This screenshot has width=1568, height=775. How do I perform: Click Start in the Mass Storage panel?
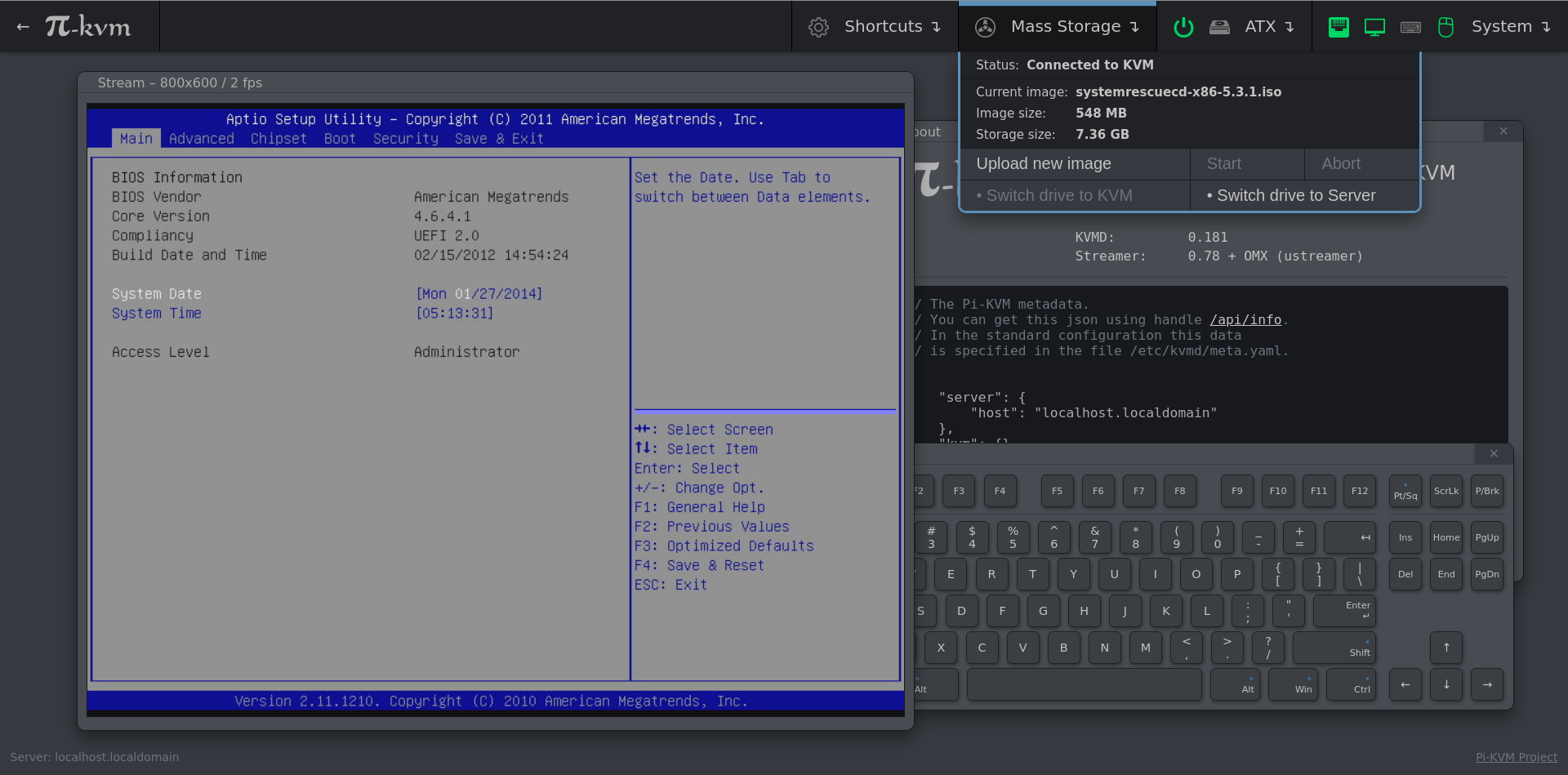point(1224,163)
